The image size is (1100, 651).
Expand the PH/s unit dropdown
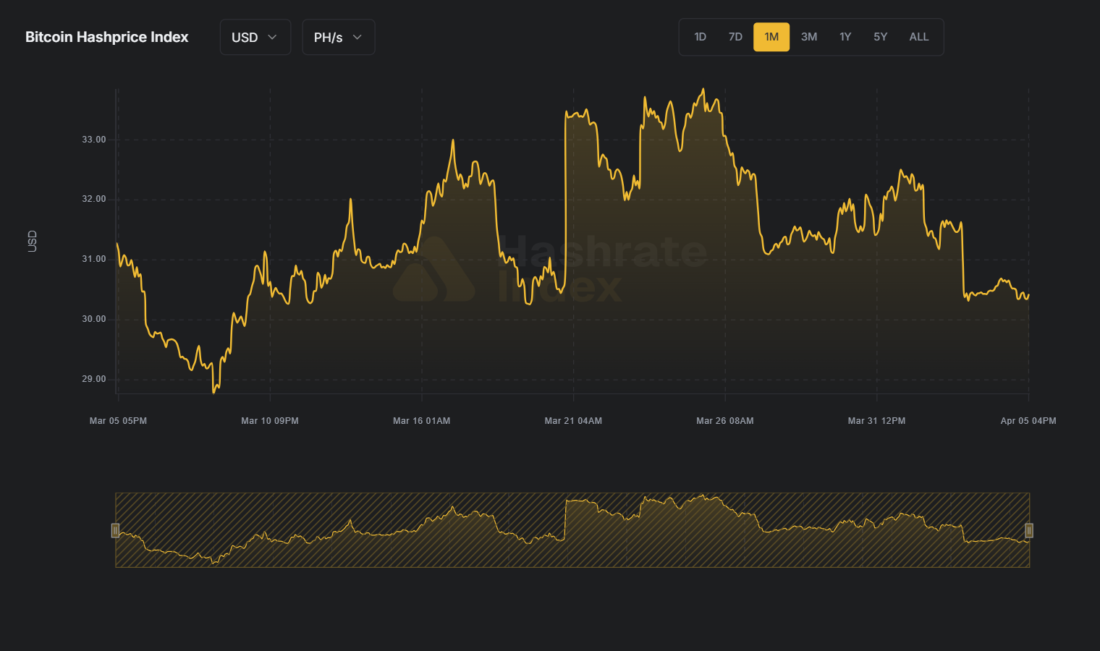coord(338,37)
